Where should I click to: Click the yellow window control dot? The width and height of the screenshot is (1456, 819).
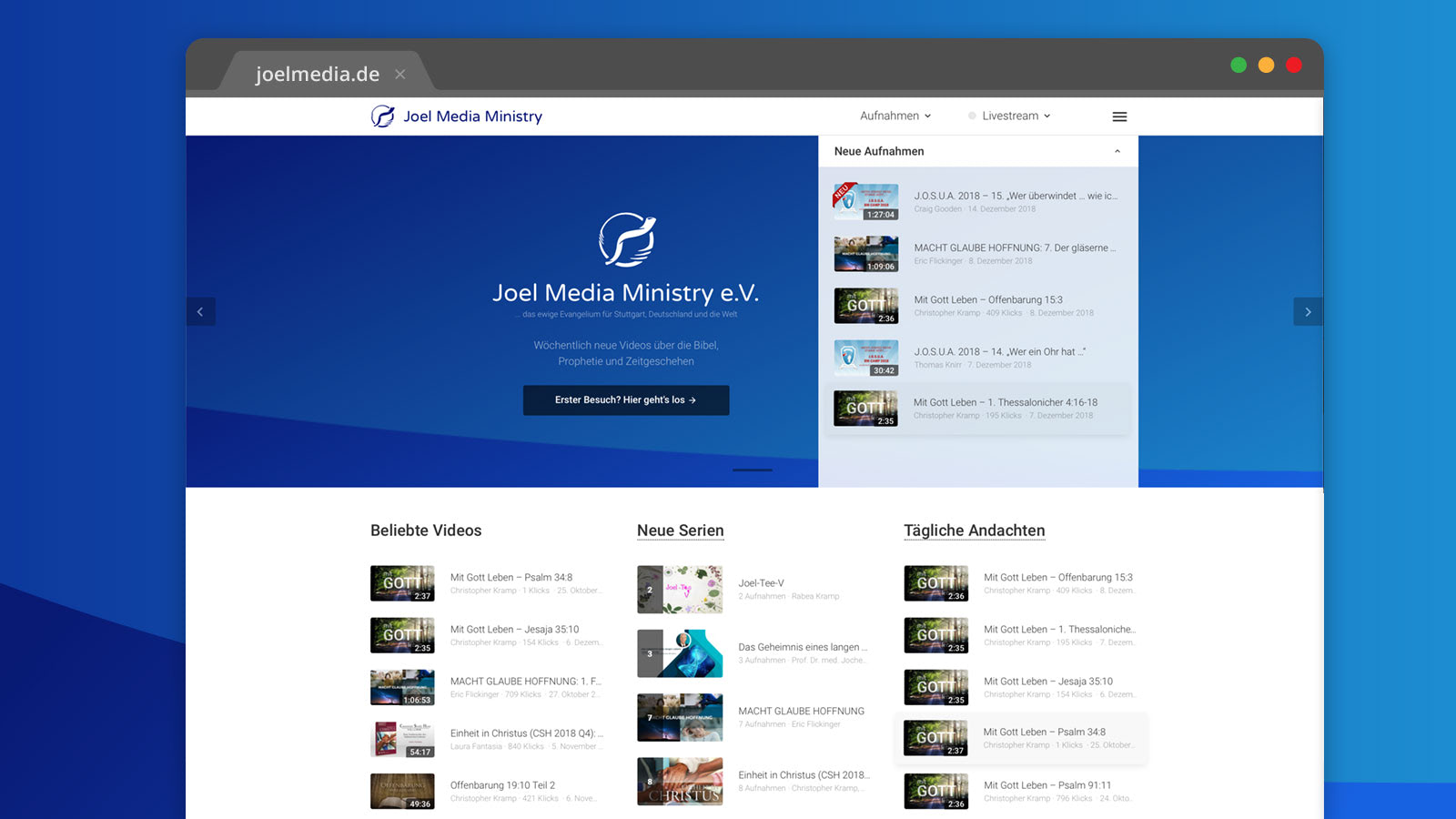(1266, 65)
